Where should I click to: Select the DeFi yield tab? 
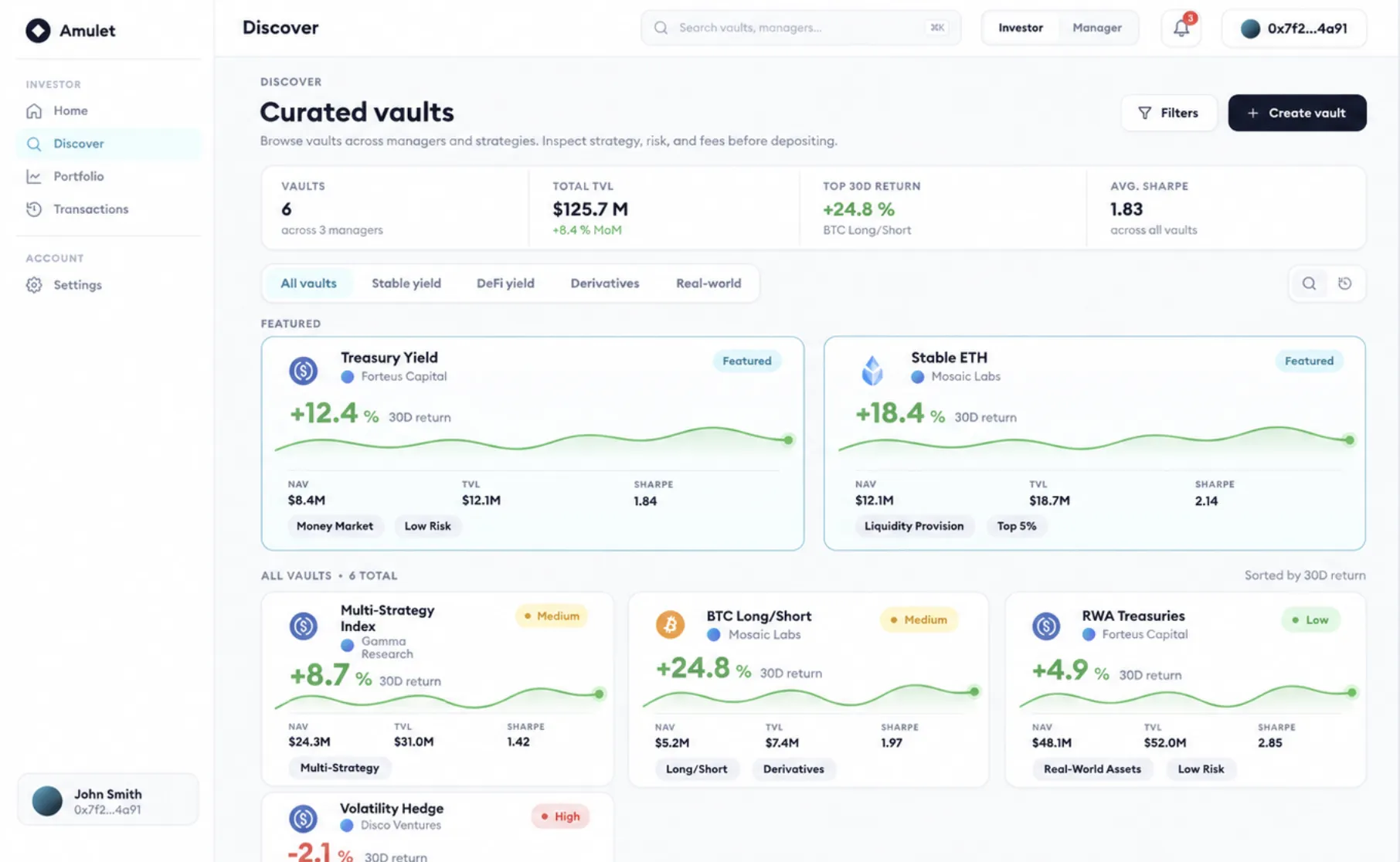pos(505,283)
